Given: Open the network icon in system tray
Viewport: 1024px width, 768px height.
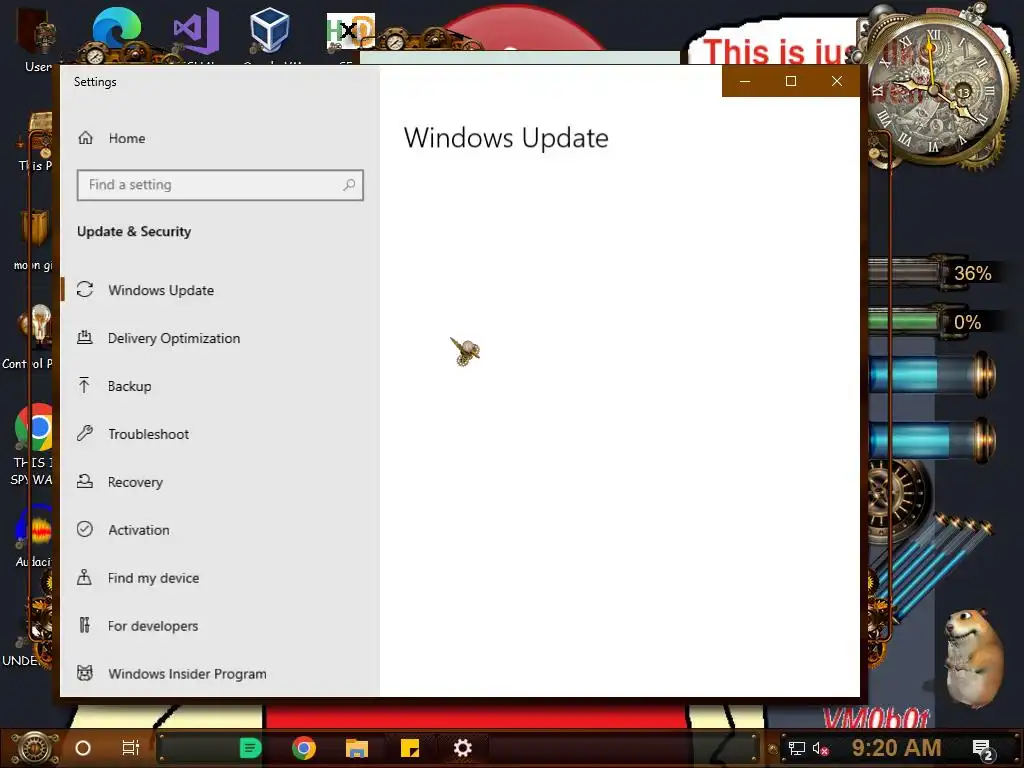Looking at the screenshot, I should 796,748.
